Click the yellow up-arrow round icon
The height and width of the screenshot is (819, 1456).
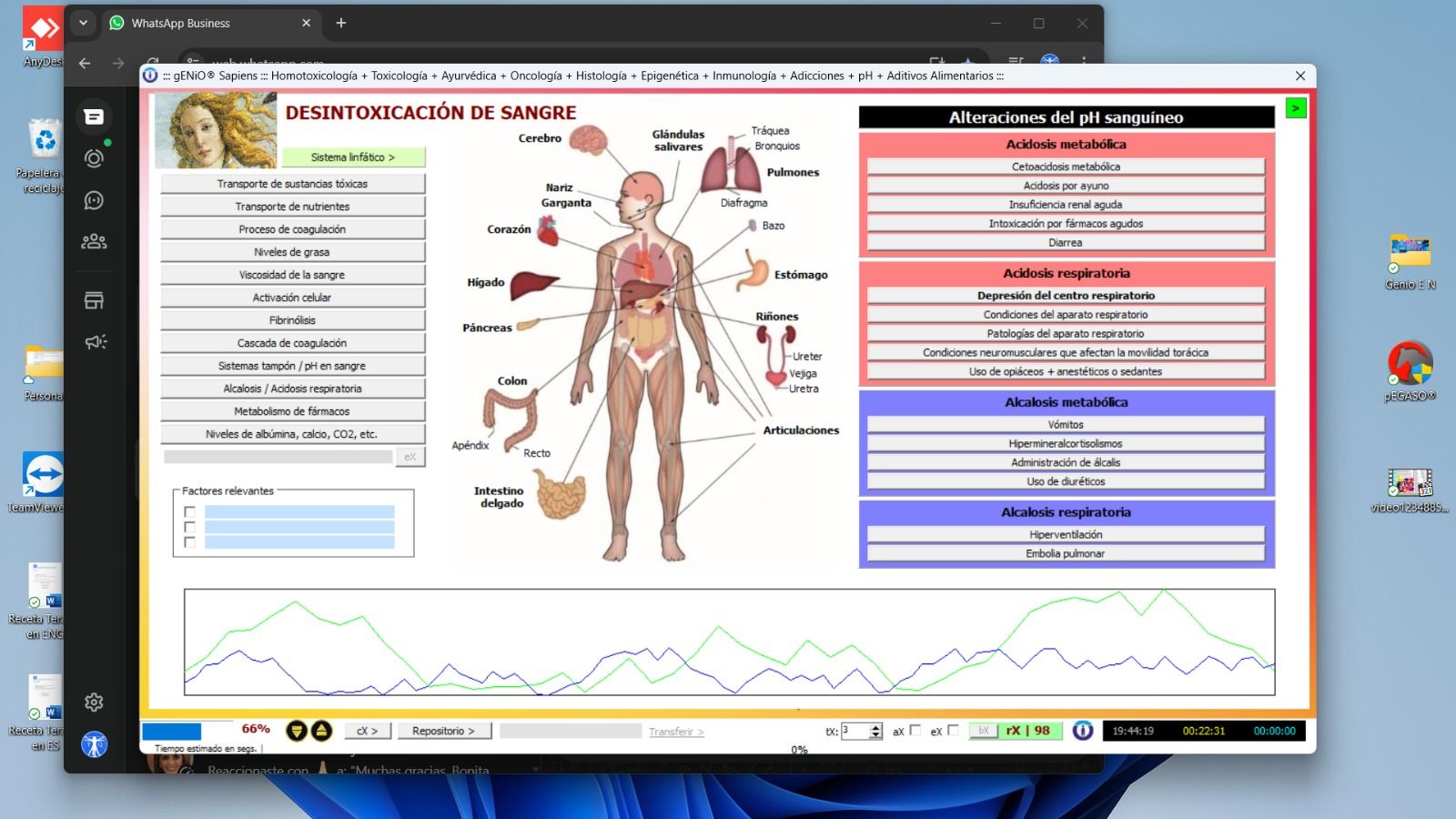point(321,731)
